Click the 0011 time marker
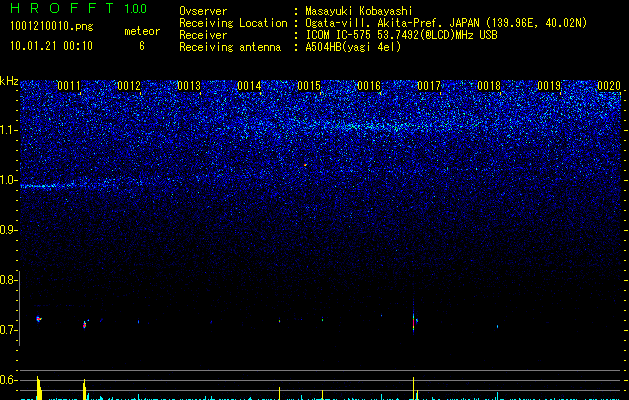This screenshot has width=629, height=400. point(69,86)
